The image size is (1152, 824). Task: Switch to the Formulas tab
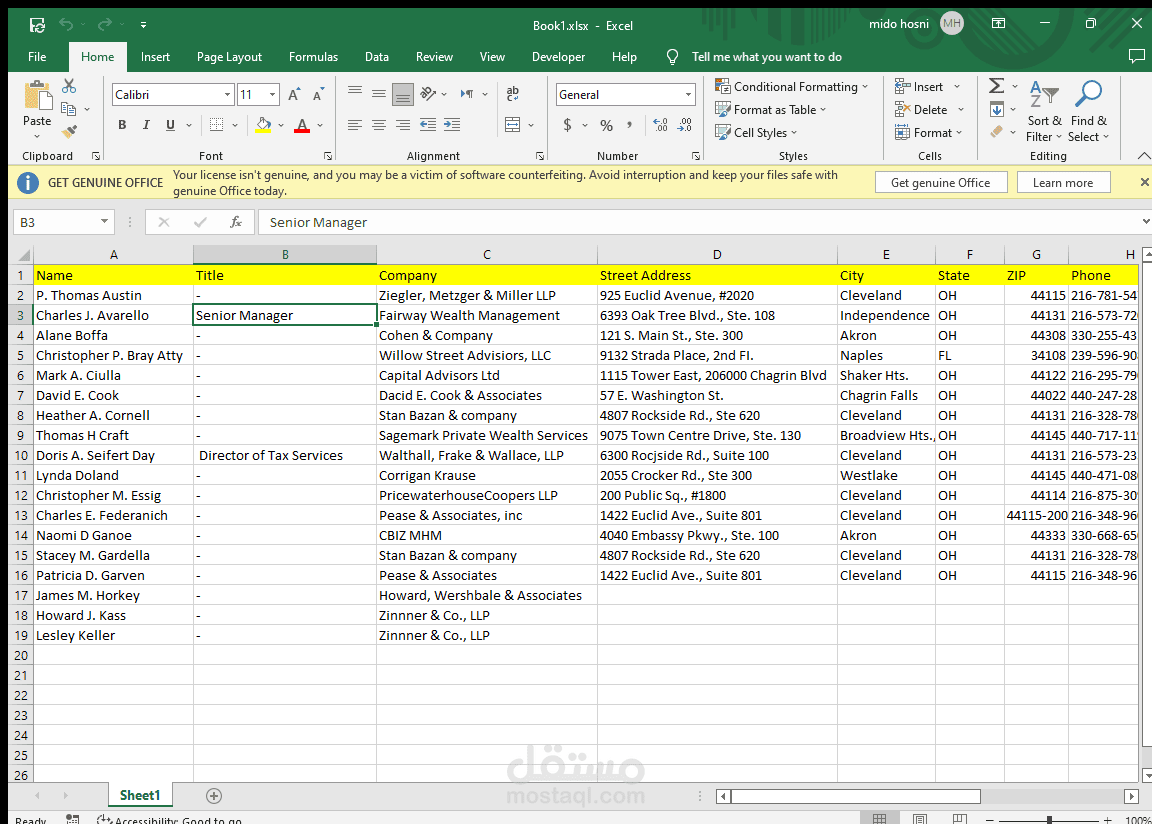pos(313,57)
